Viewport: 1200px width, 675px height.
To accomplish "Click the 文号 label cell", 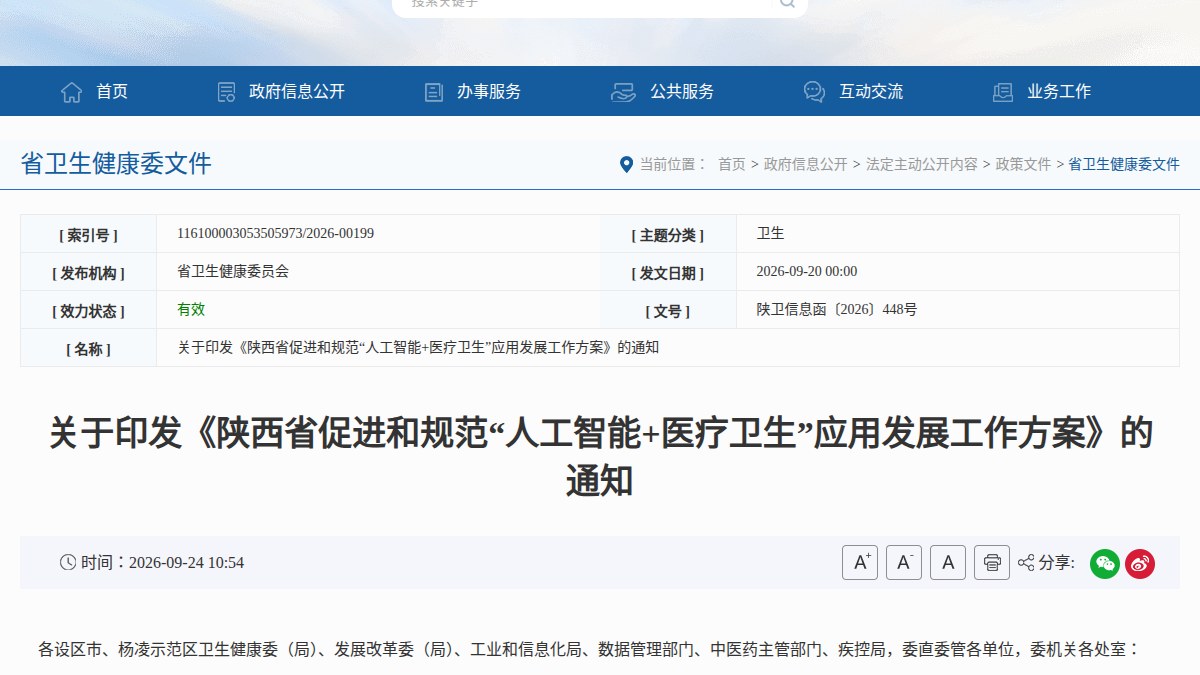I will pos(668,311).
